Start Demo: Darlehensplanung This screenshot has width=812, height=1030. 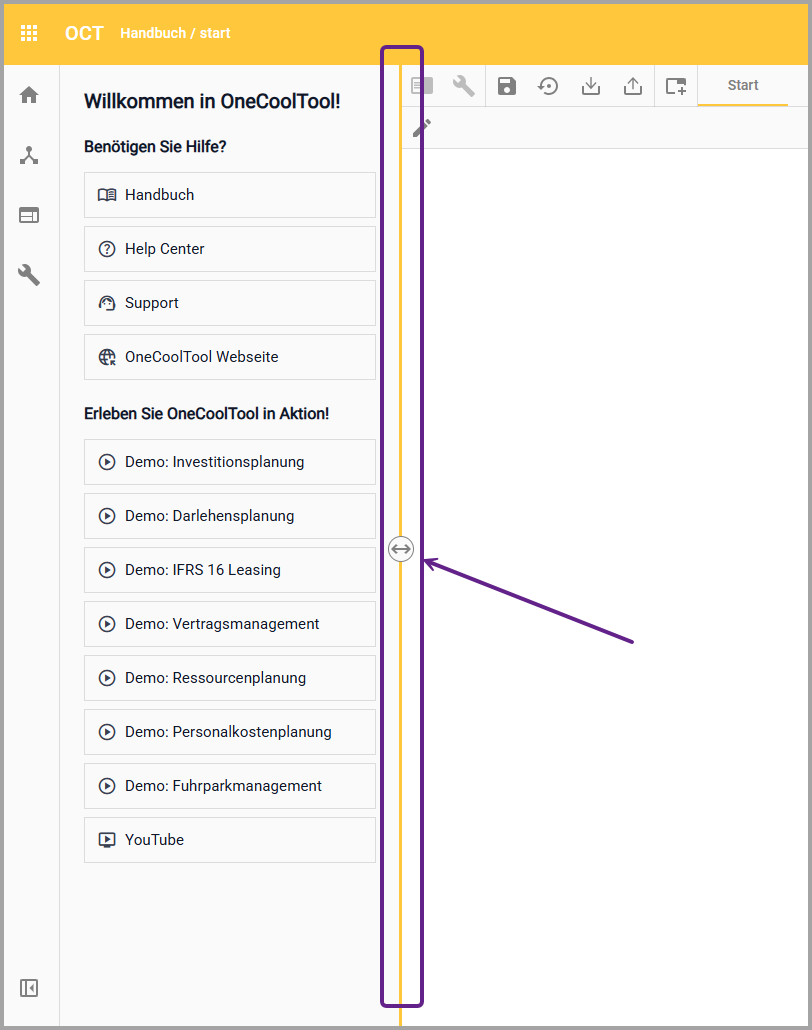(230, 516)
